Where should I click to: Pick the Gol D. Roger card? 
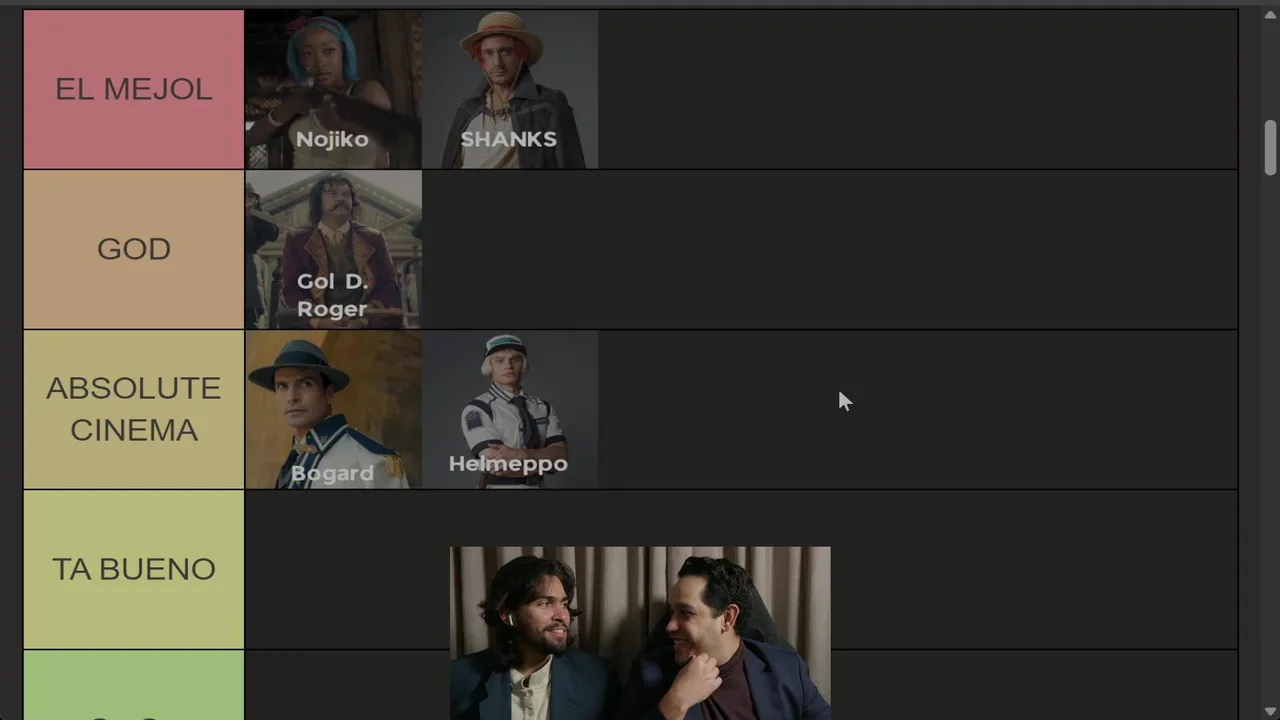(333, 249)
